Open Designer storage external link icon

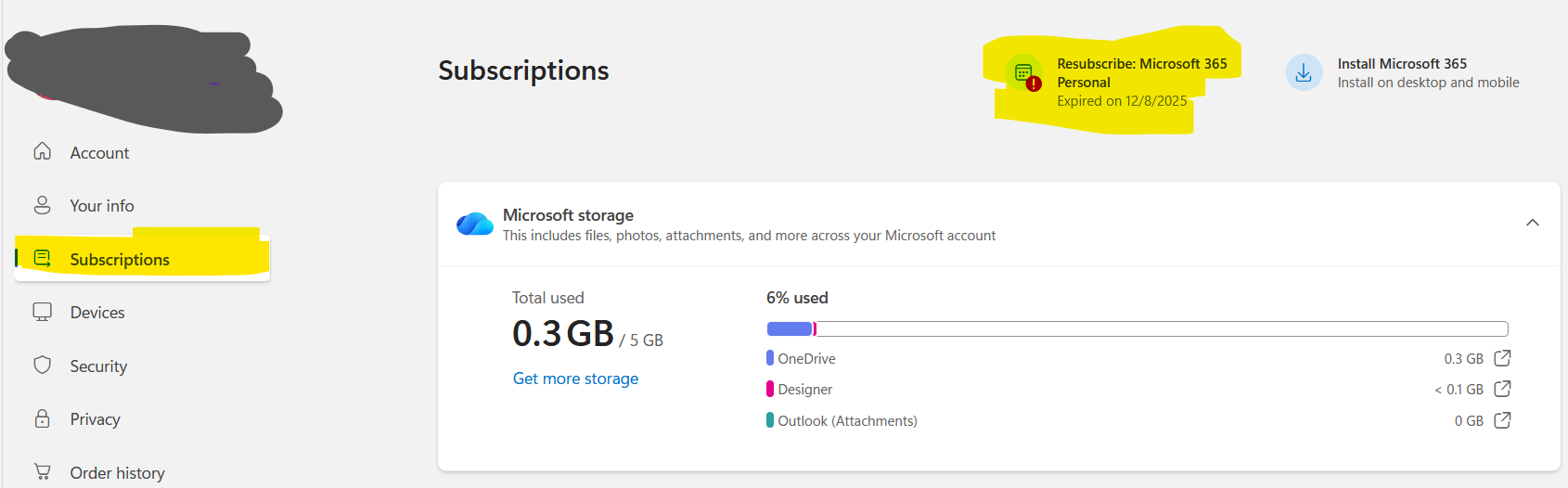point(1503,389)
